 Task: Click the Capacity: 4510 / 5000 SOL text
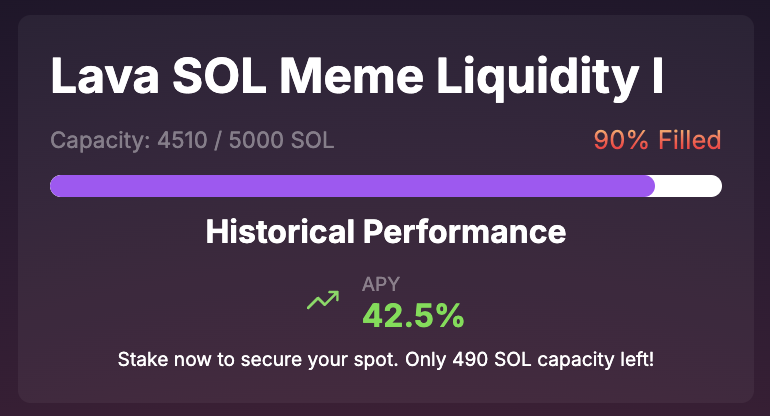pos(192,140)
